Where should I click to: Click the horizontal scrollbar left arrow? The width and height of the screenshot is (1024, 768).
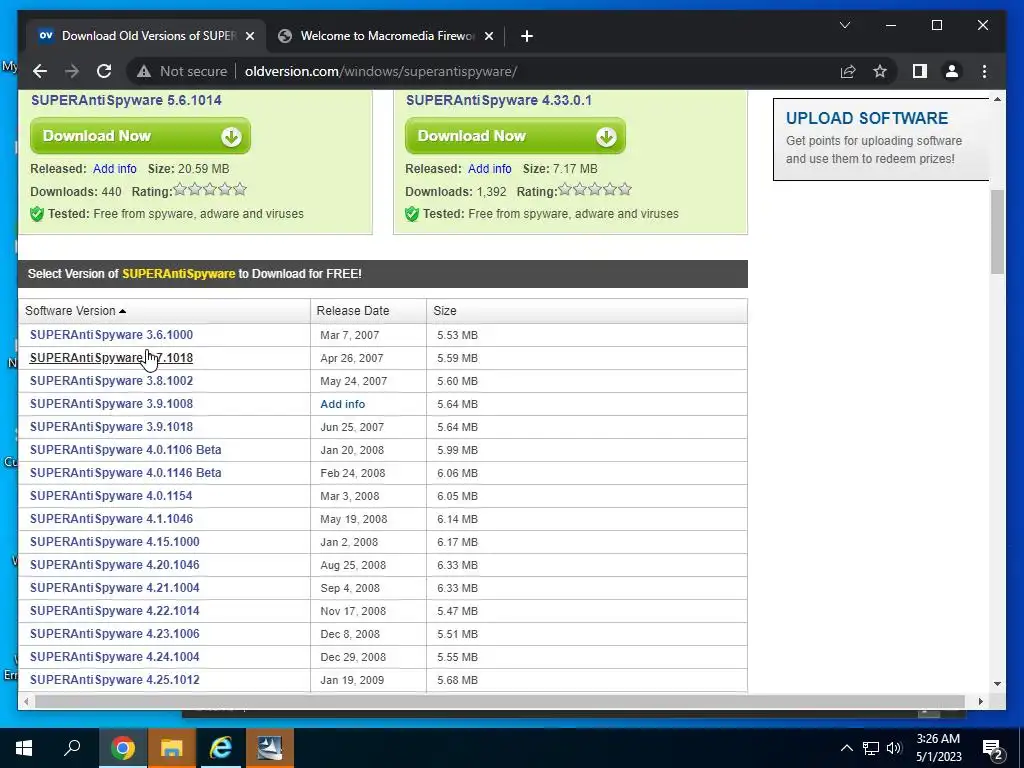(26, 701)
